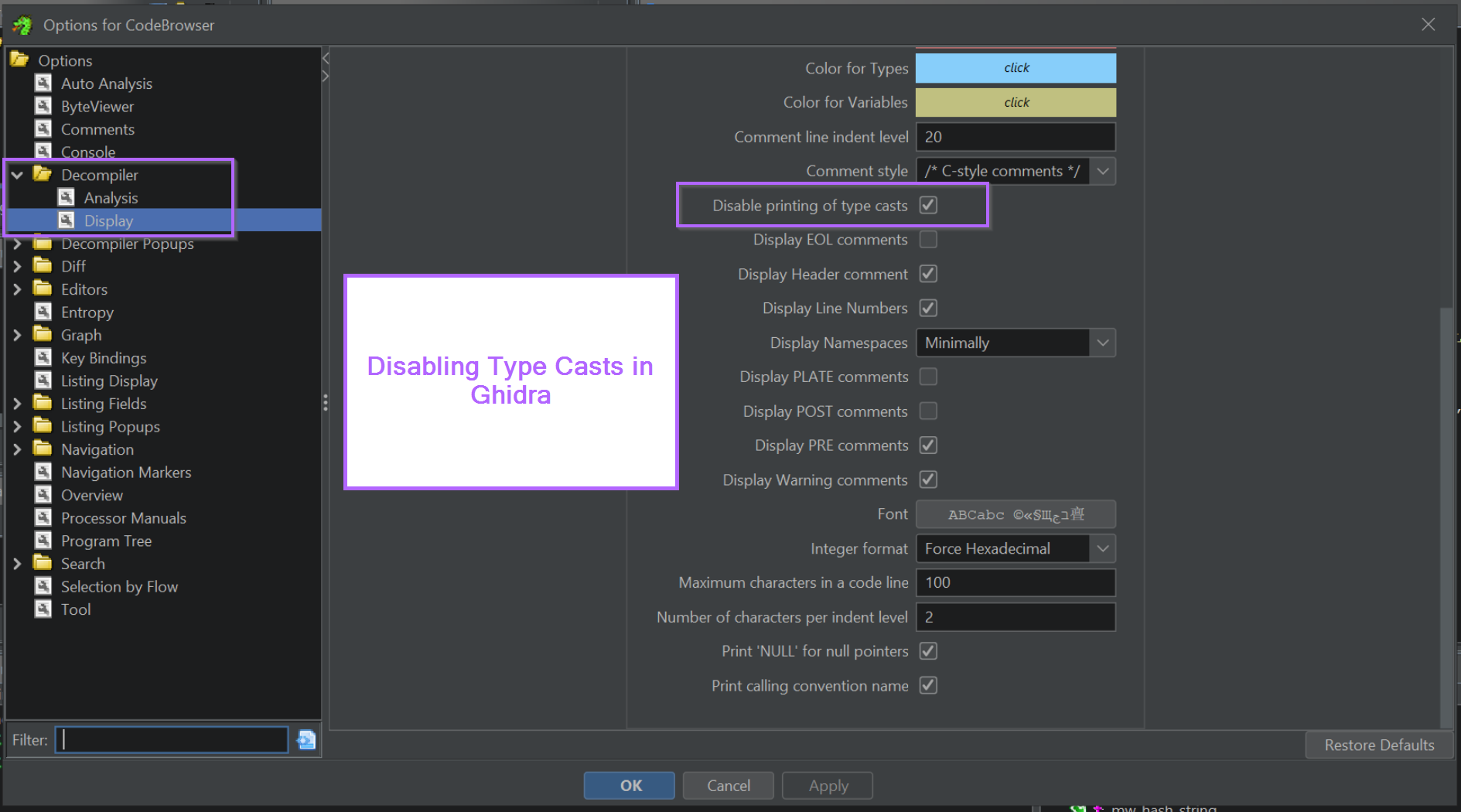Click the filter options icon beside Filter field
Screen dimensions: 1461x812
(306, 740)
